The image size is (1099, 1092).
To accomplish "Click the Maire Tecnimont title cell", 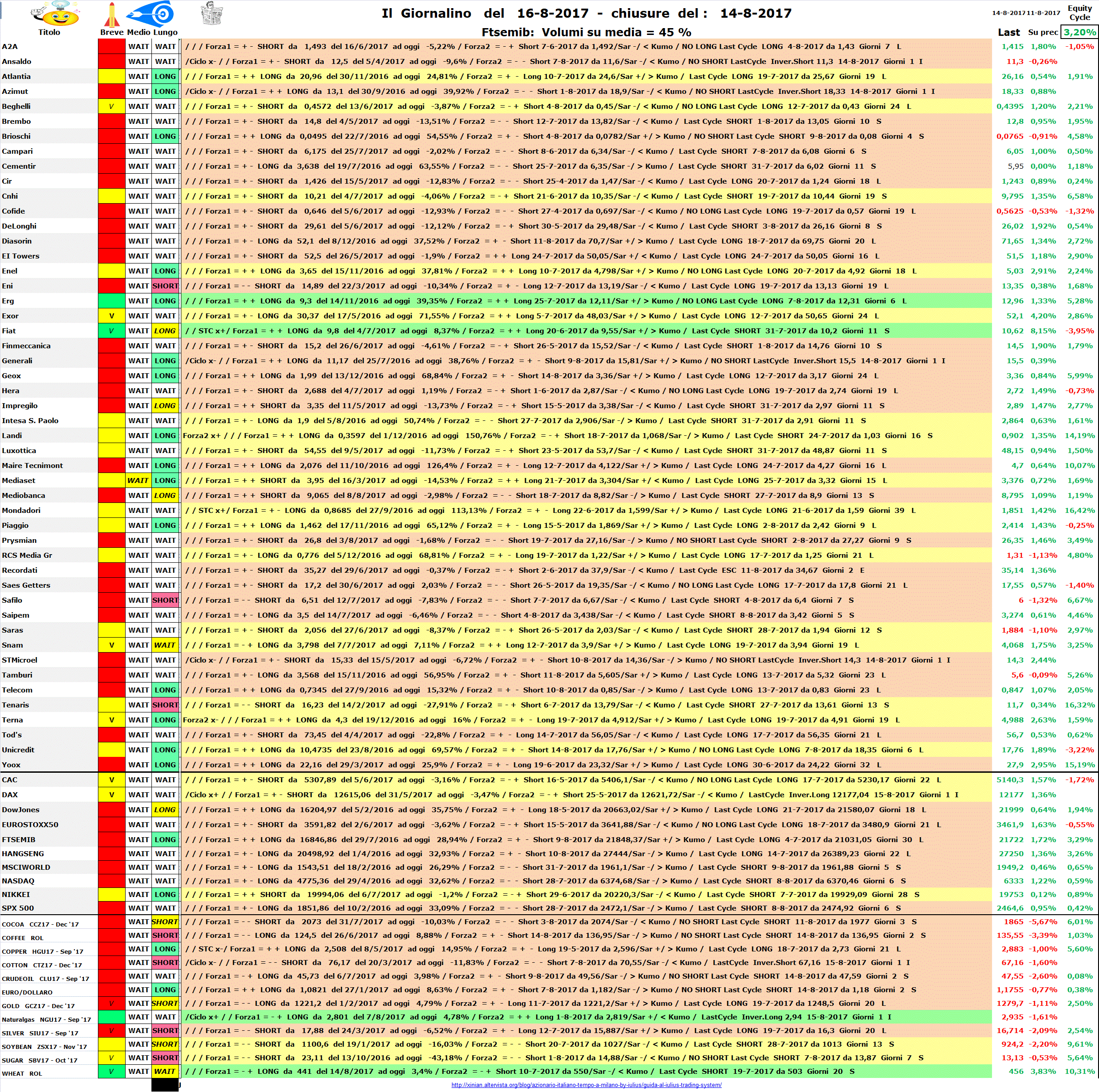I will 49,465.
